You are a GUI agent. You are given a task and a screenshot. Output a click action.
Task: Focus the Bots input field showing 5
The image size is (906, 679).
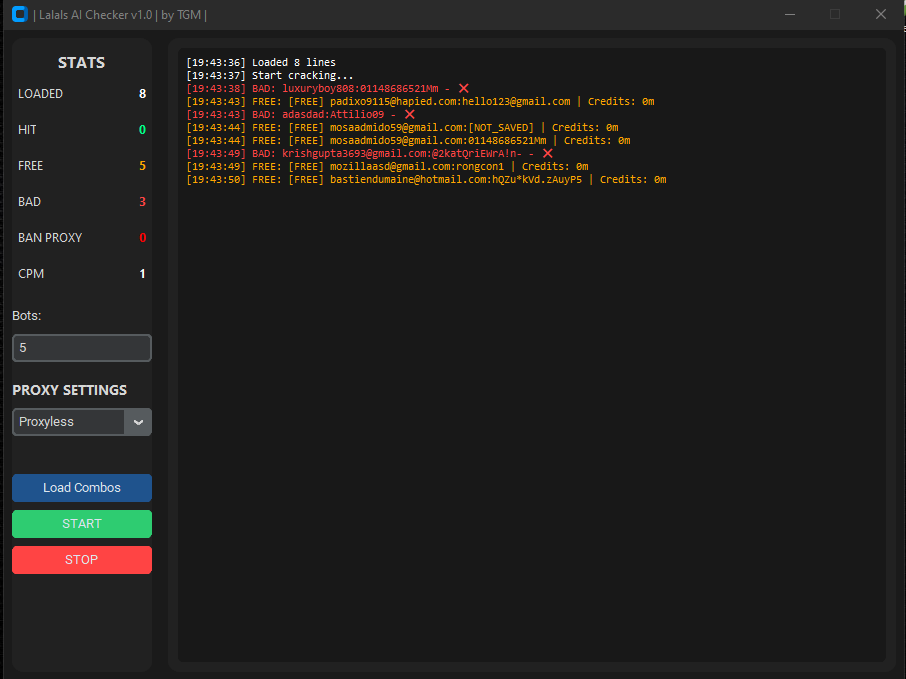82,348
